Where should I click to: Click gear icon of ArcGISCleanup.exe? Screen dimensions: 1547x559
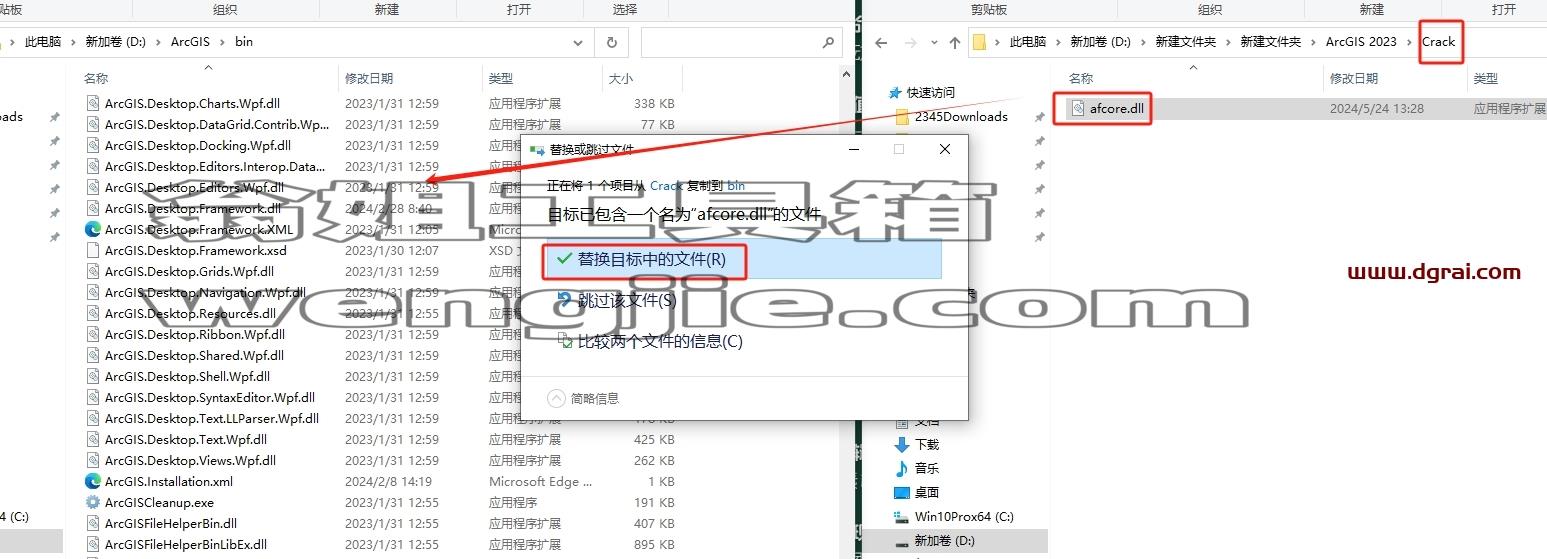[x=93, y=502]
